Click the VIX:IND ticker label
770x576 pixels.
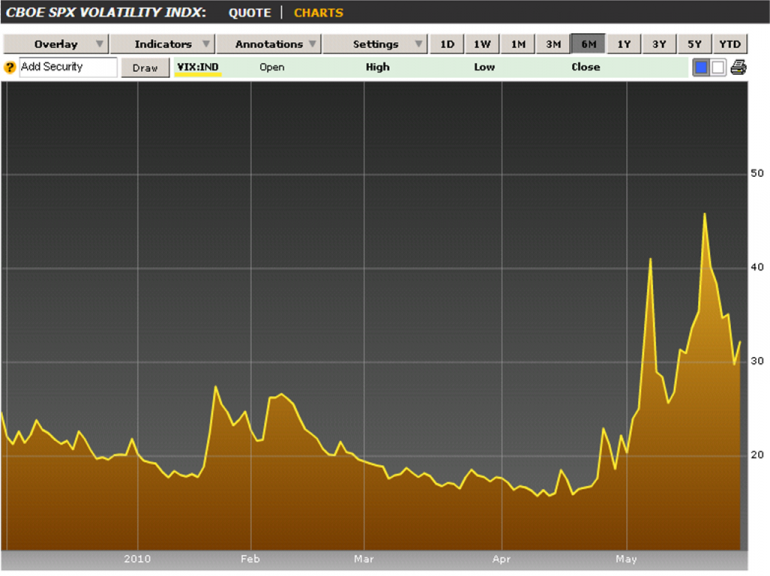[198, 67]
